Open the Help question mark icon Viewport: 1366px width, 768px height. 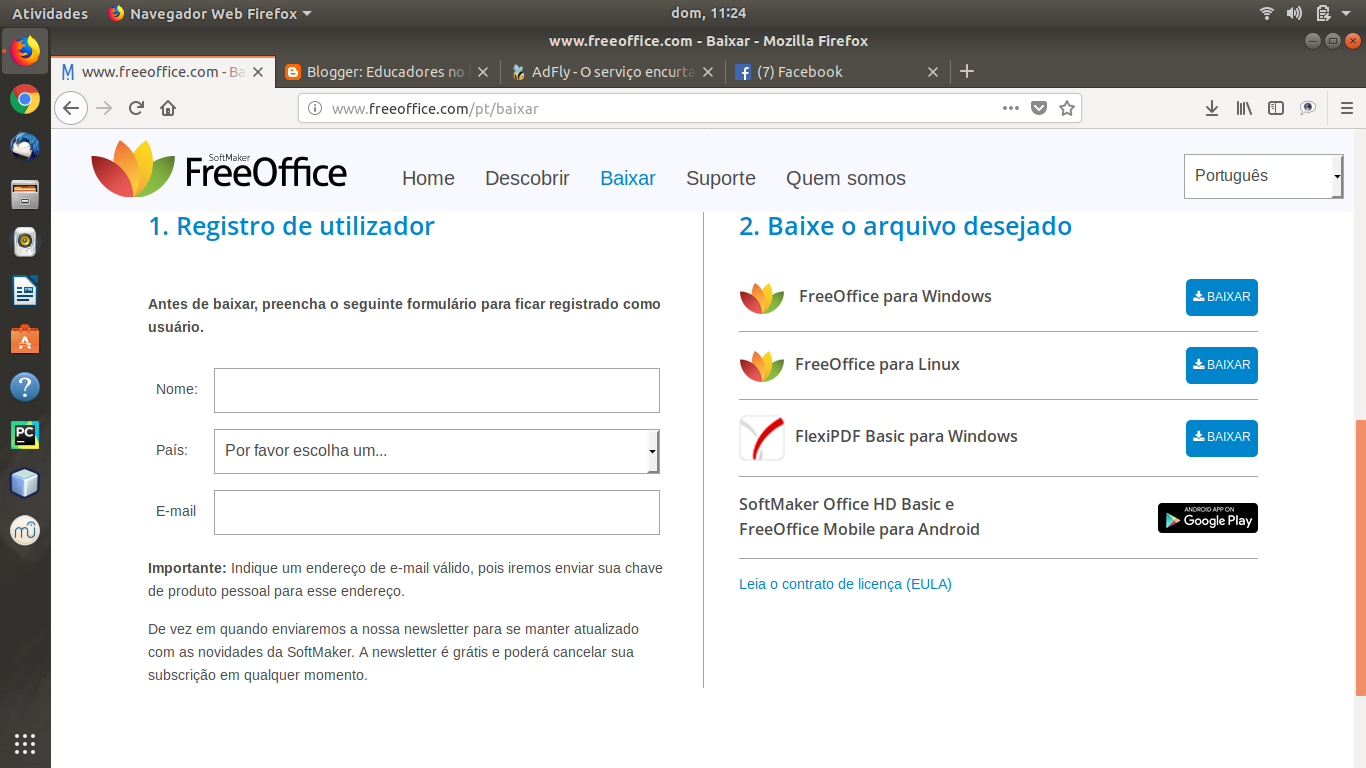coord(25,387)
